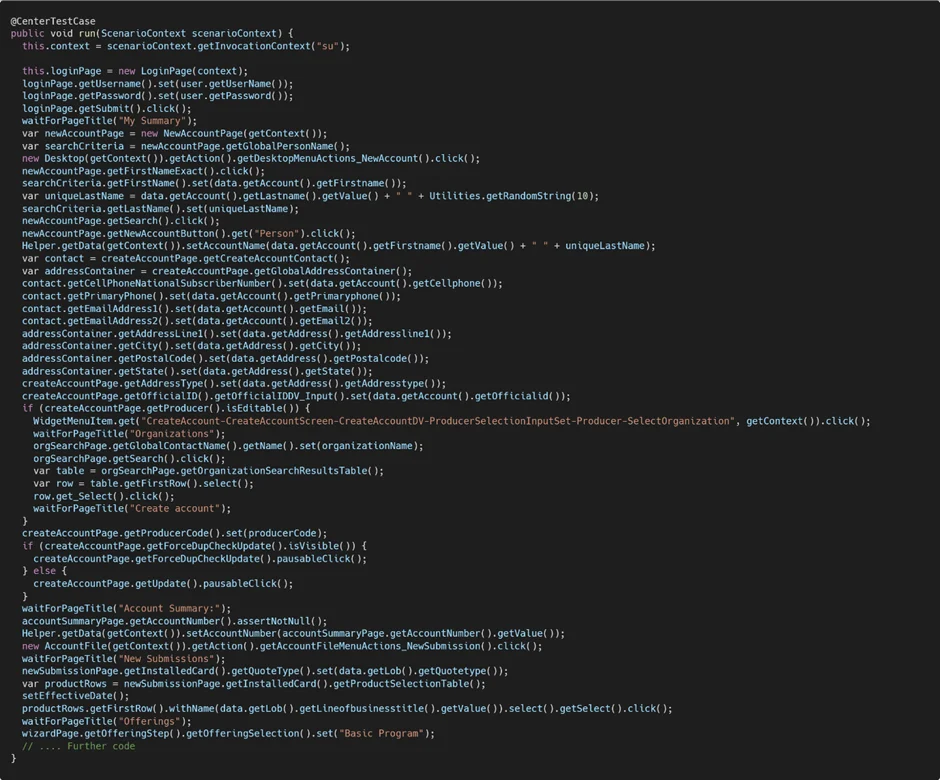Click the setEffectiveDate() line
The height and width of the screenshot is (780, 940).
76,696
